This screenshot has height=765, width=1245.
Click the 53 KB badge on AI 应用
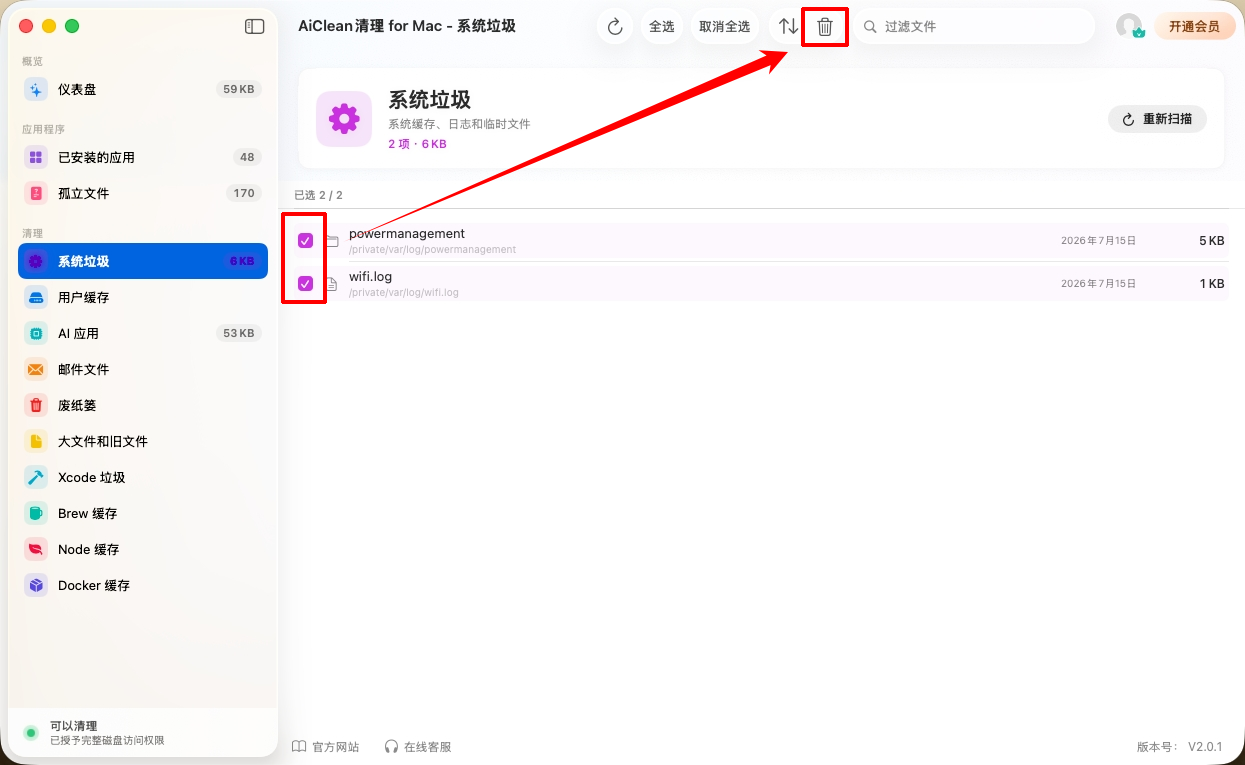pyautogui.click(x=239, y=333)
